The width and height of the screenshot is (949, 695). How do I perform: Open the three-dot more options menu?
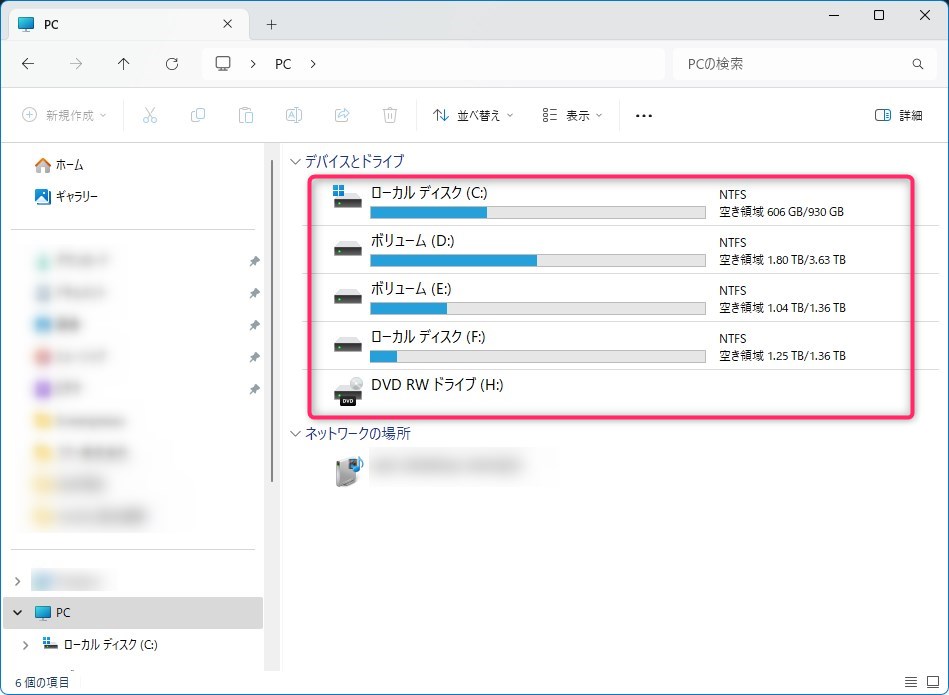(x=644, y=115)
